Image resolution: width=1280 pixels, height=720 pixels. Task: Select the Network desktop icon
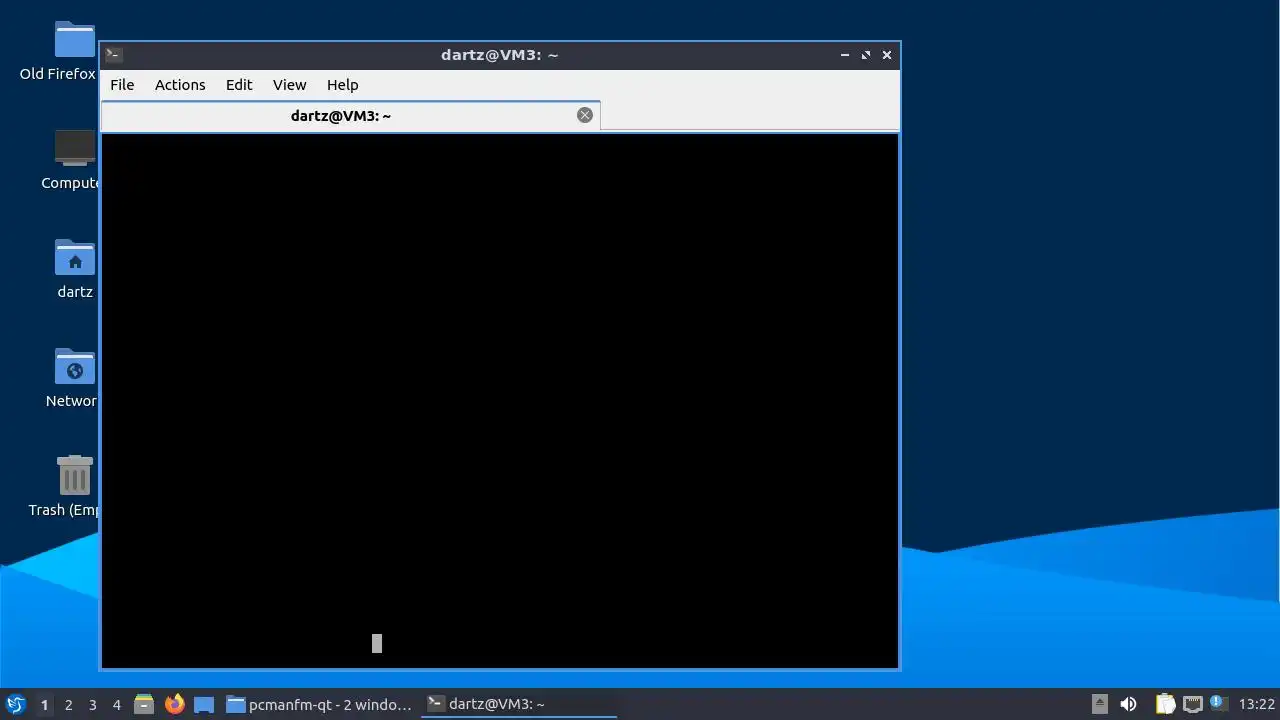(73, 377)
